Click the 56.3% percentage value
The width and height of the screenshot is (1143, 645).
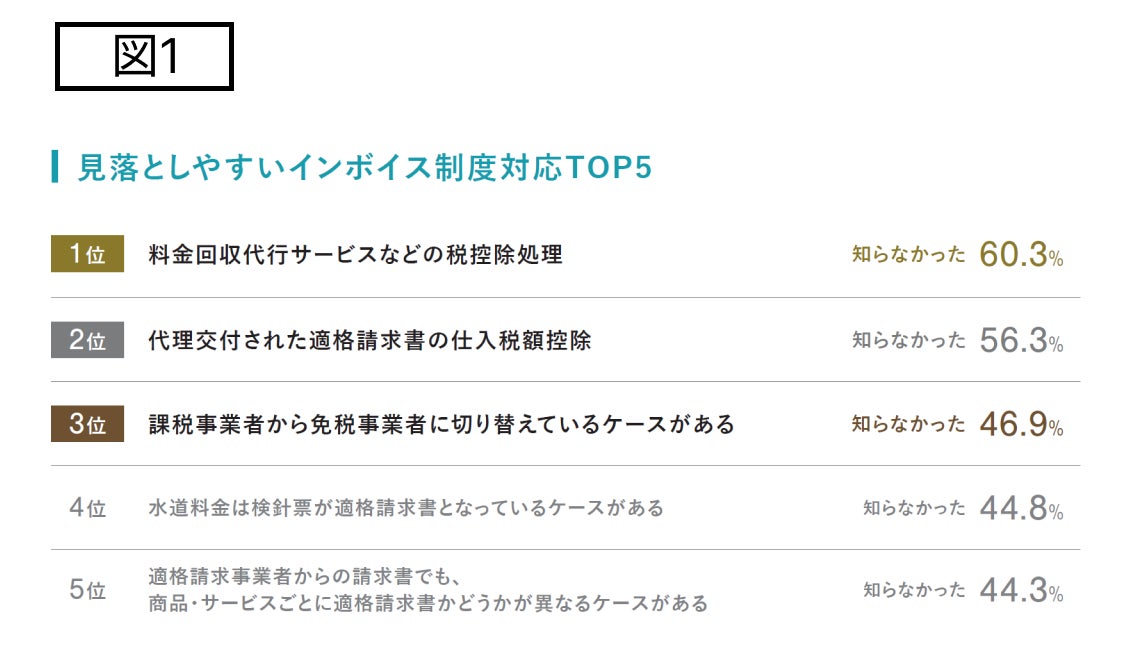tap(1021, 340)
